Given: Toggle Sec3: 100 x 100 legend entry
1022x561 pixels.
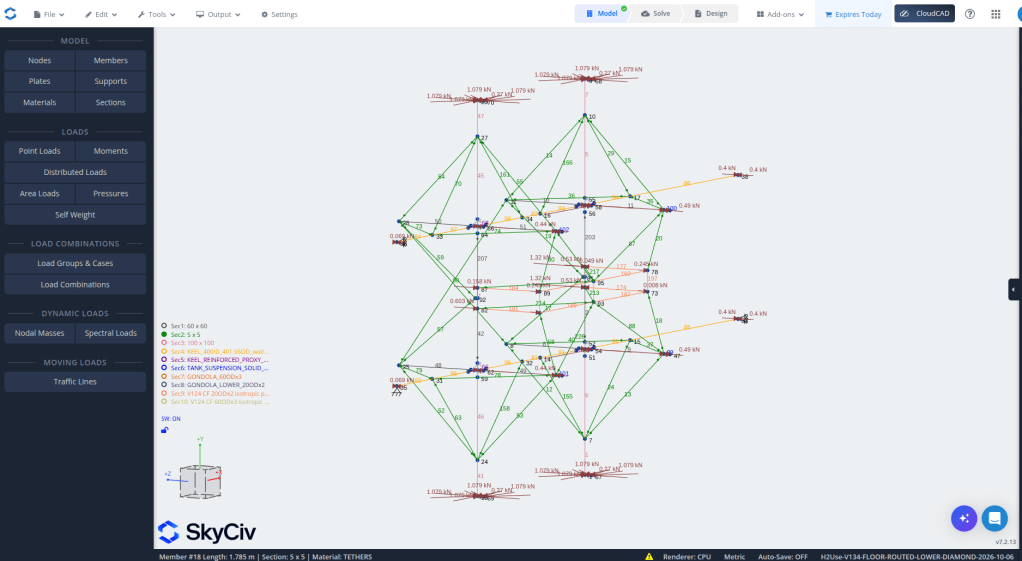Looking at the screenshot, I should [x=188, y=343].
